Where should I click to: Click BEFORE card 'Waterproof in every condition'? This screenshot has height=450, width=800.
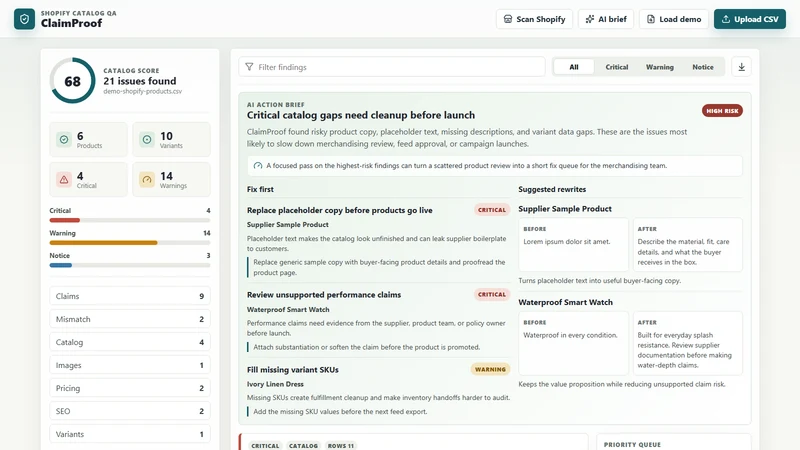(x=573, y=343)
